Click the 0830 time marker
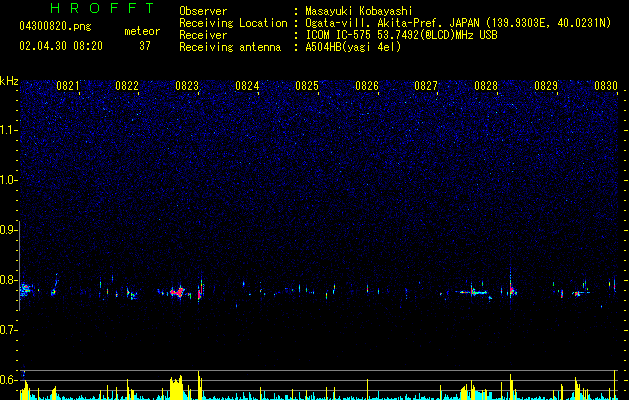Viewport: 629px width, 400px height. 606,86
